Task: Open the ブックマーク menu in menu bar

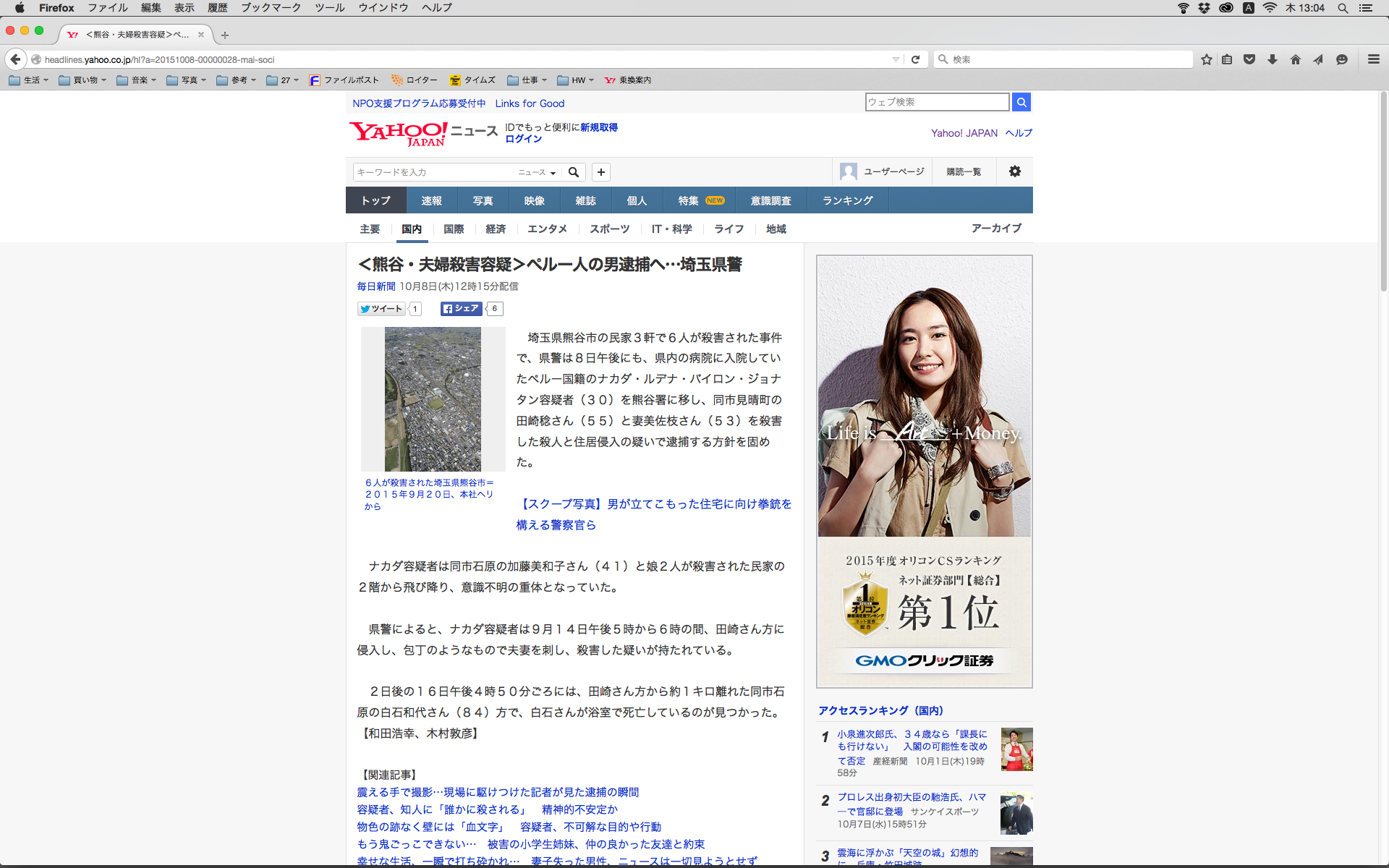Action: pos(271,8)
